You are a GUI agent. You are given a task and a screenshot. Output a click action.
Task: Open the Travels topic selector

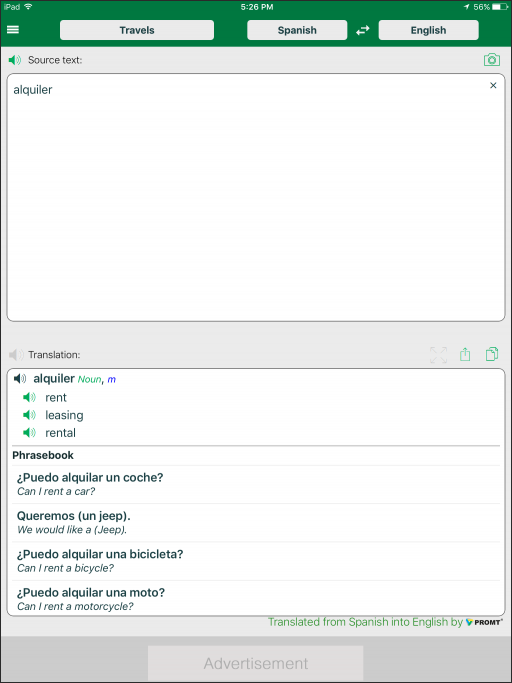pos(137,30)
